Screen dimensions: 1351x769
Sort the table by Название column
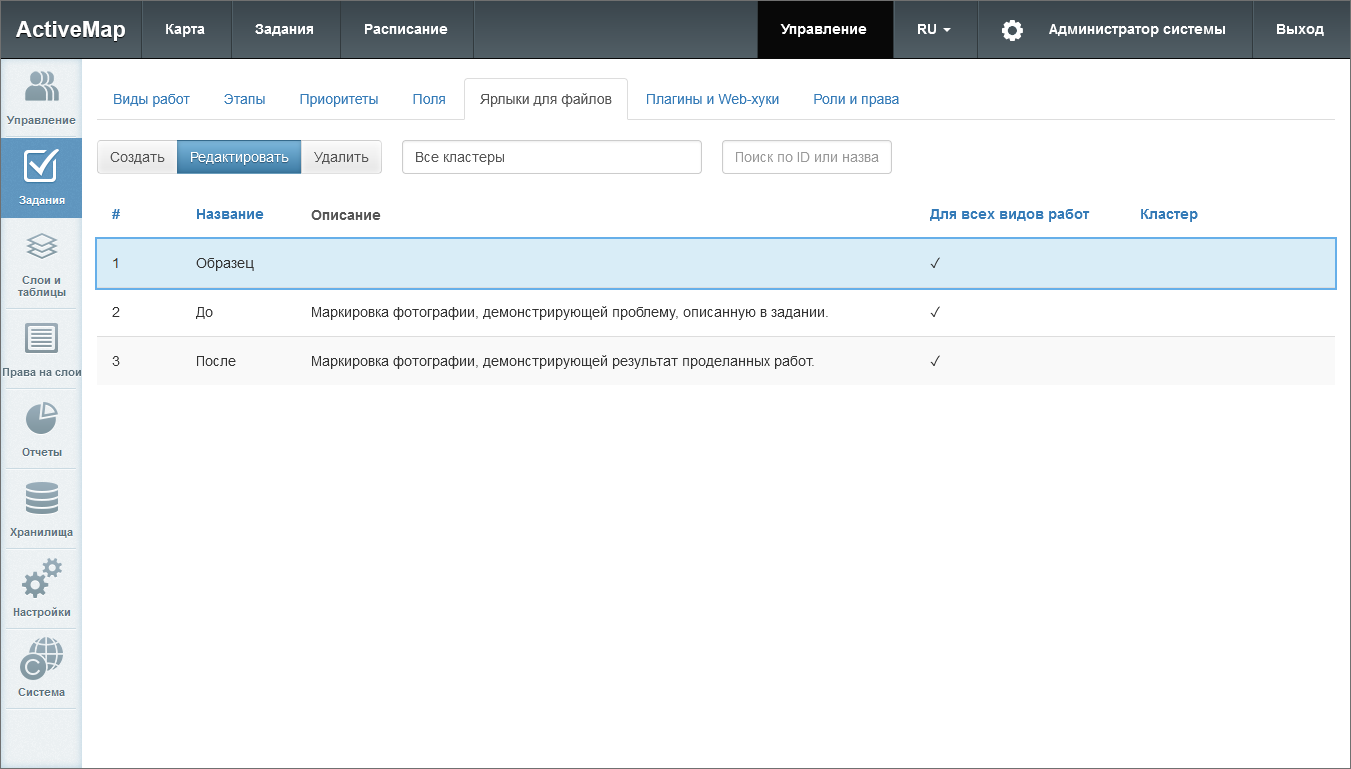(229, 214)
